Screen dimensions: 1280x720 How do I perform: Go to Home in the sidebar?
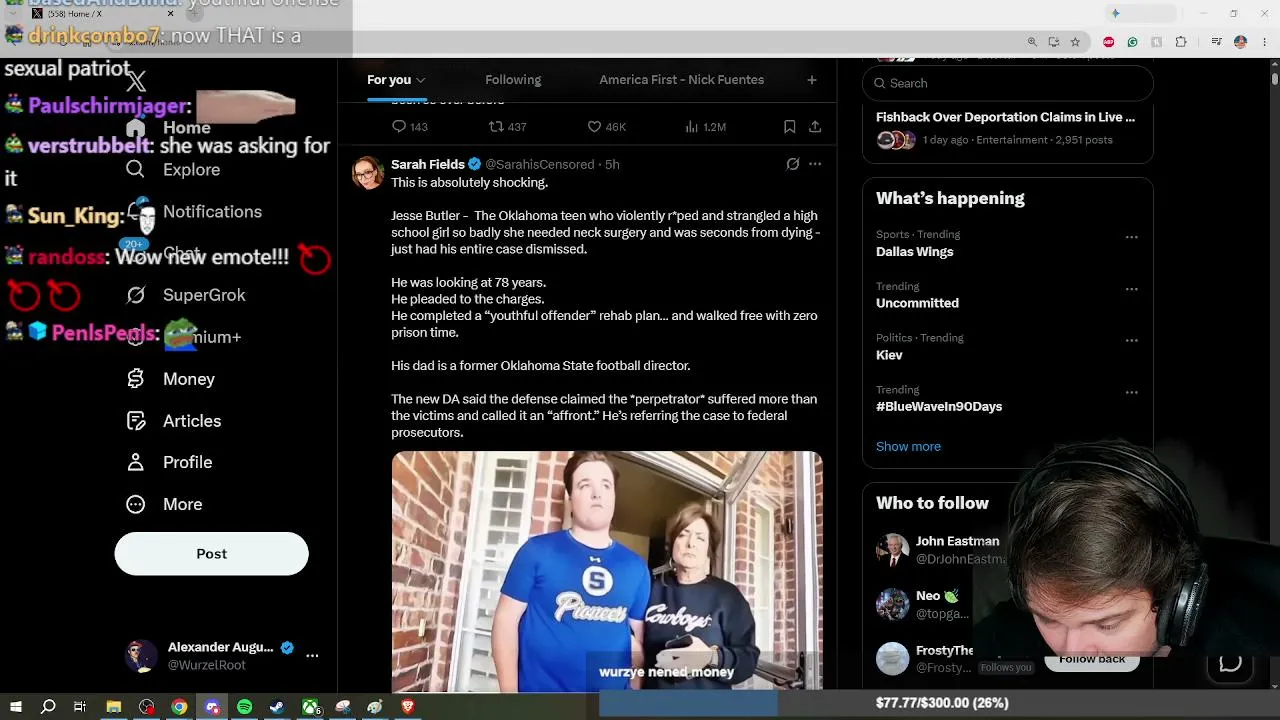[187, 128]
